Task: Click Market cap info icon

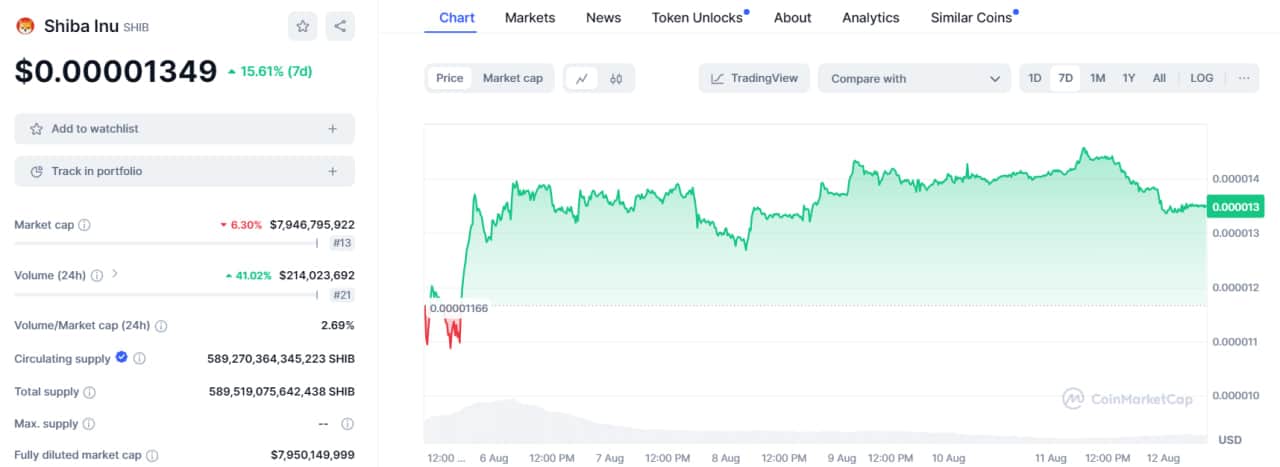Action: click(x=84, y=225)
